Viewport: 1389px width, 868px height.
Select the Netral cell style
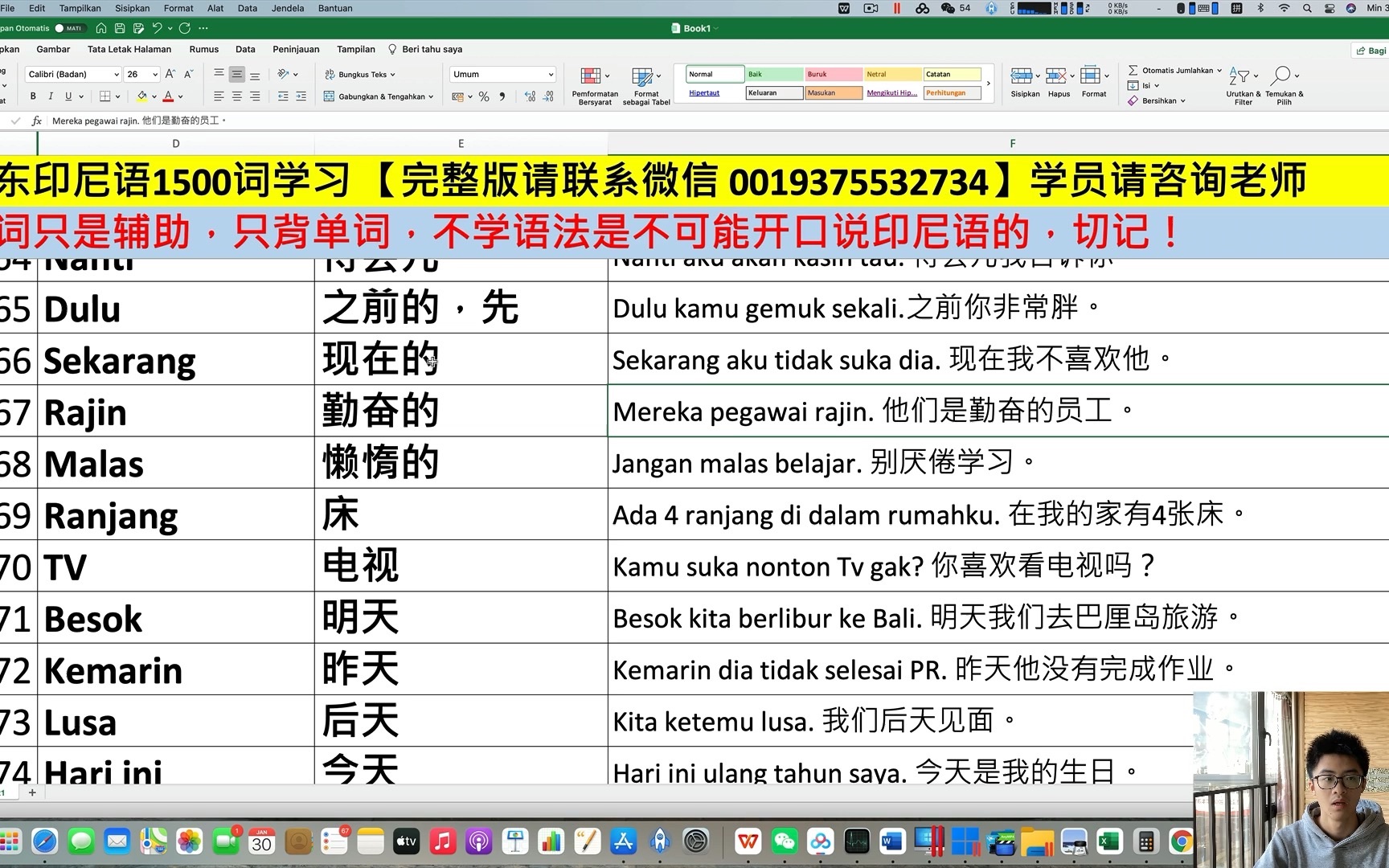[893, 74]
